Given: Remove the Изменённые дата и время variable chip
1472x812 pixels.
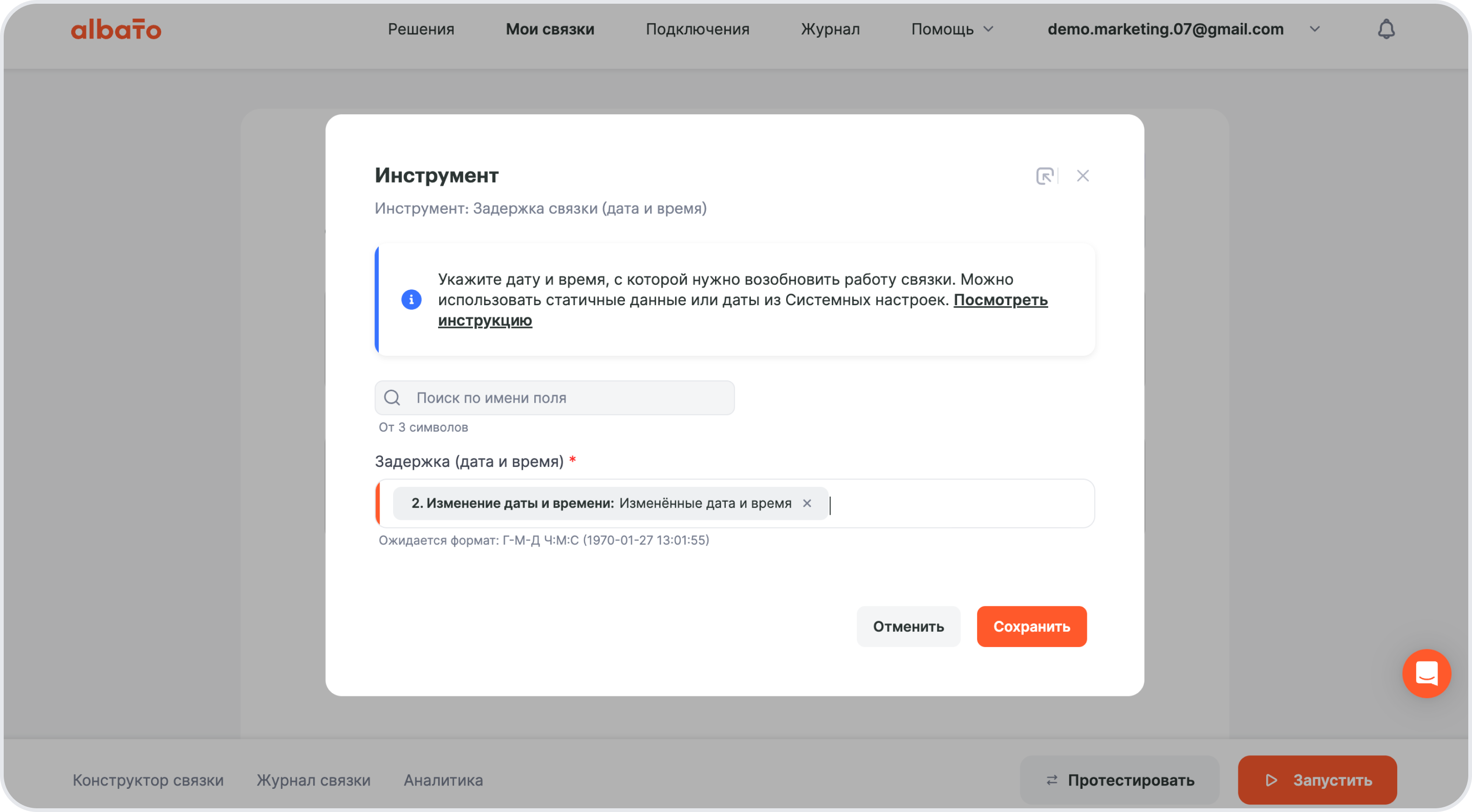Looking at the screenshot, I should (807, 504).
